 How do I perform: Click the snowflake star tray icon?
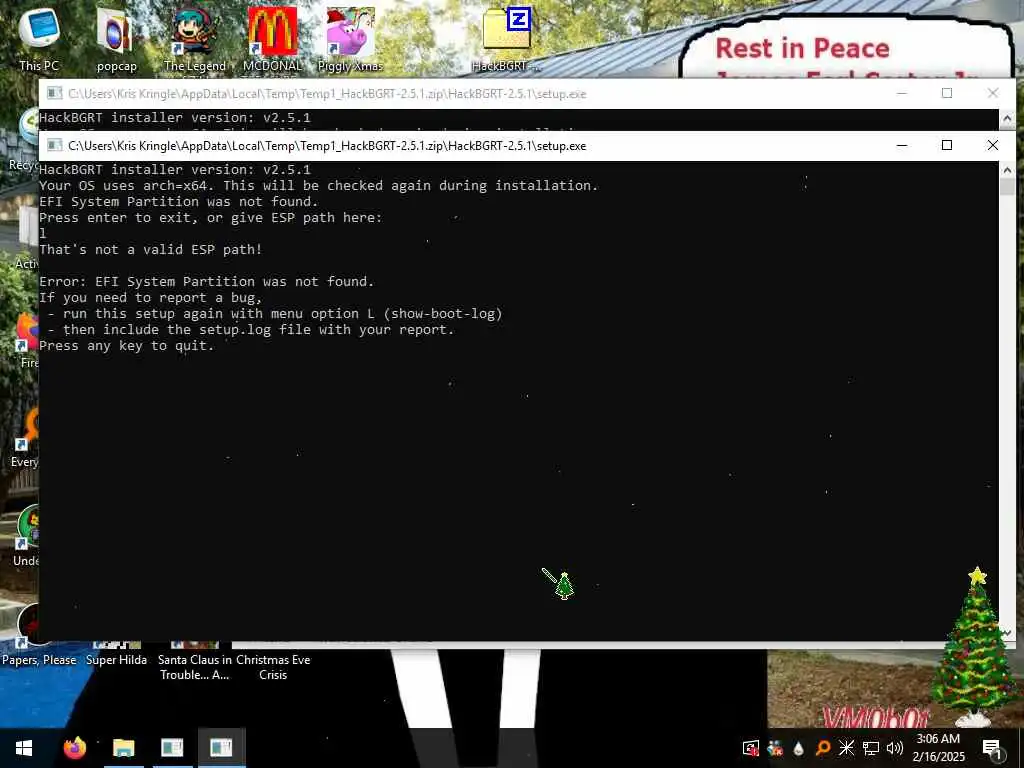point(846,748)
